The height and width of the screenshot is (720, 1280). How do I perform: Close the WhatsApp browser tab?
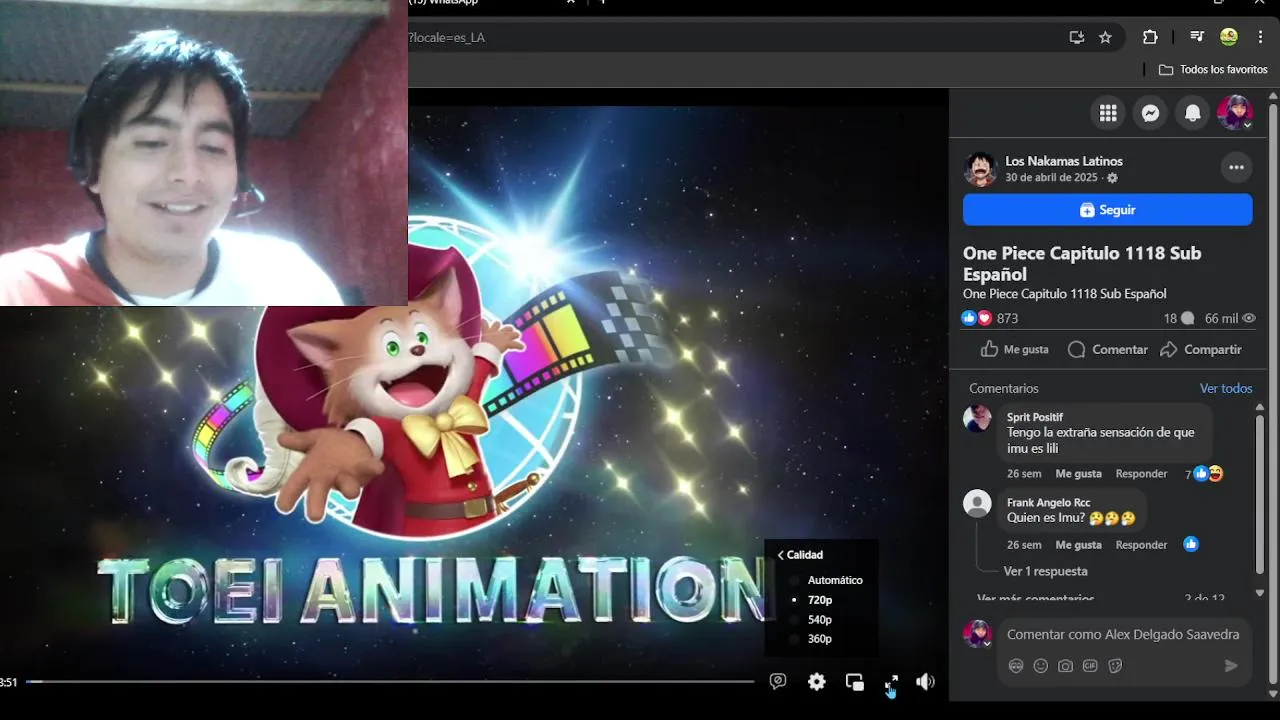coord(571,3)
